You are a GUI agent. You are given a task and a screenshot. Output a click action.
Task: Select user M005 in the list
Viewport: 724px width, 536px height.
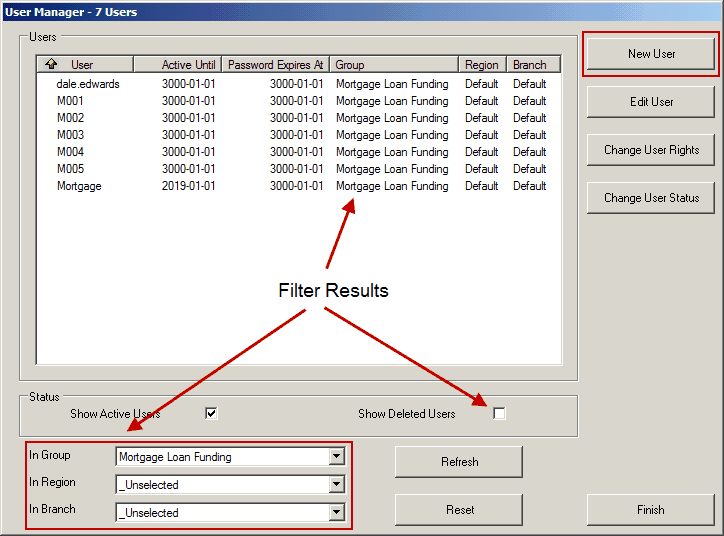70,169
